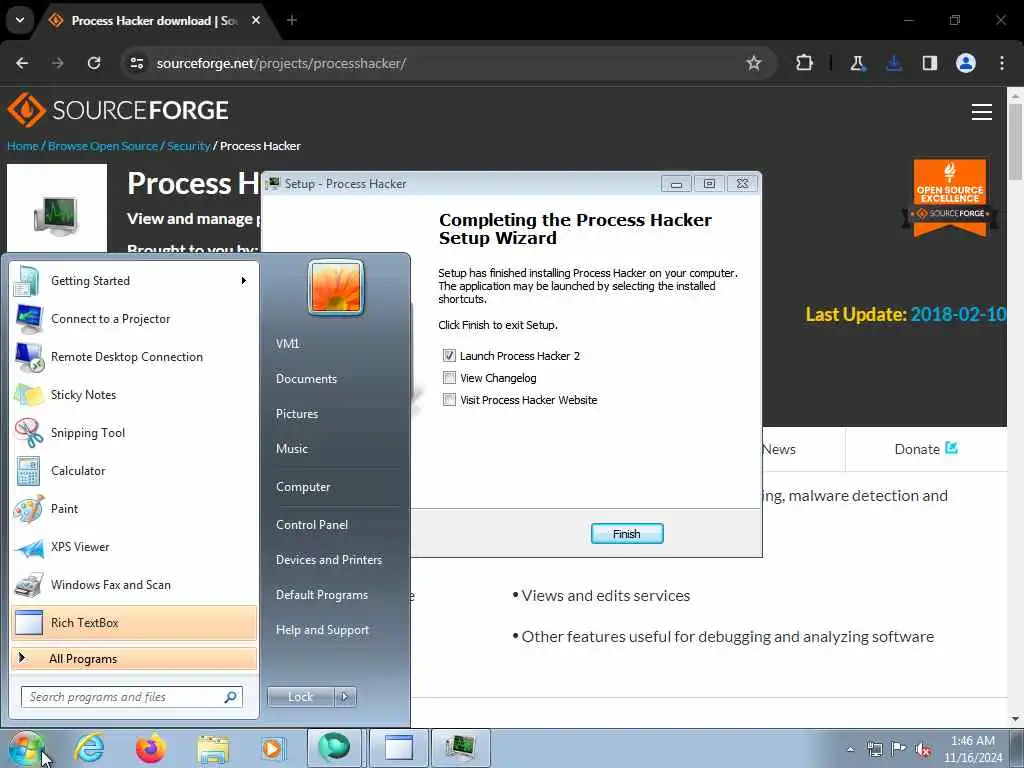This screenshot has width=1024, height=768.
Task: Show hidden system tray icons
Action: pos(850,749)
